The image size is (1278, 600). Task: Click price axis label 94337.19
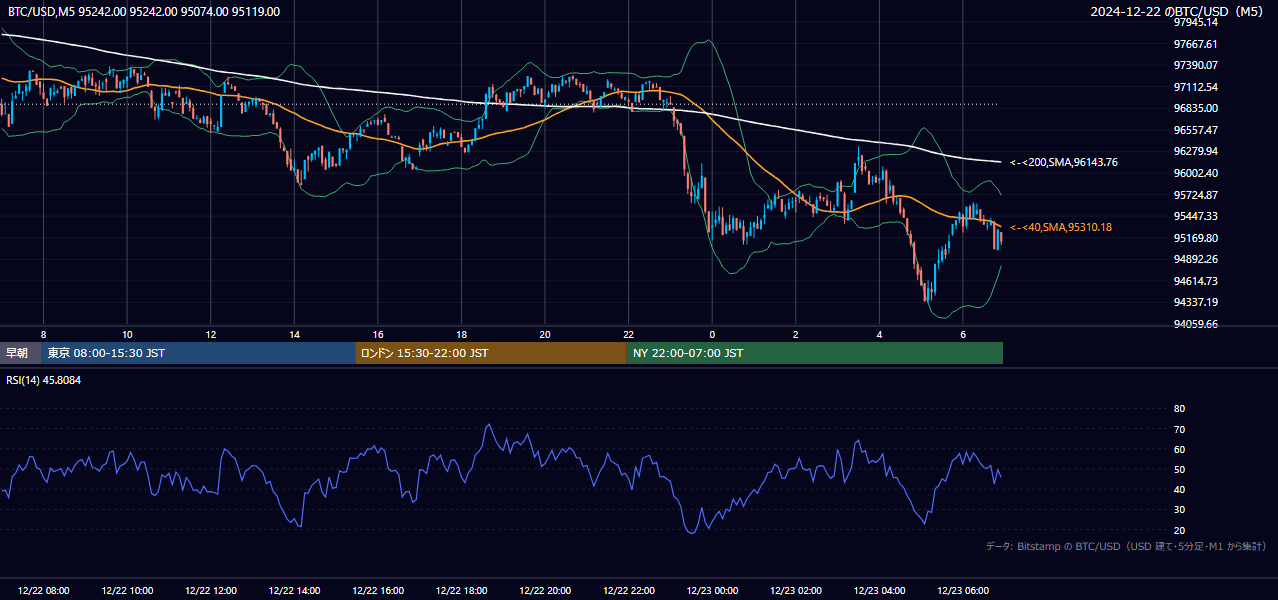[x=1196, y=302]
